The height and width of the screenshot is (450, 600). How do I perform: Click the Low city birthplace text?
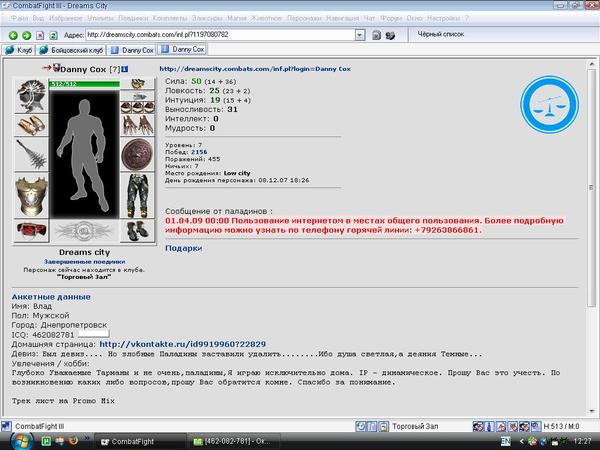pyautogui.click(x=237, y=173)
